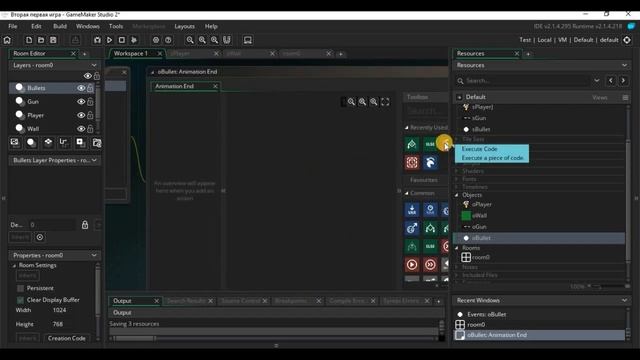Collapse Bullets Layer Properties panel chevron
Image resolution: width=640 pixels, height=360 pixels.
(x=94, y=160)
